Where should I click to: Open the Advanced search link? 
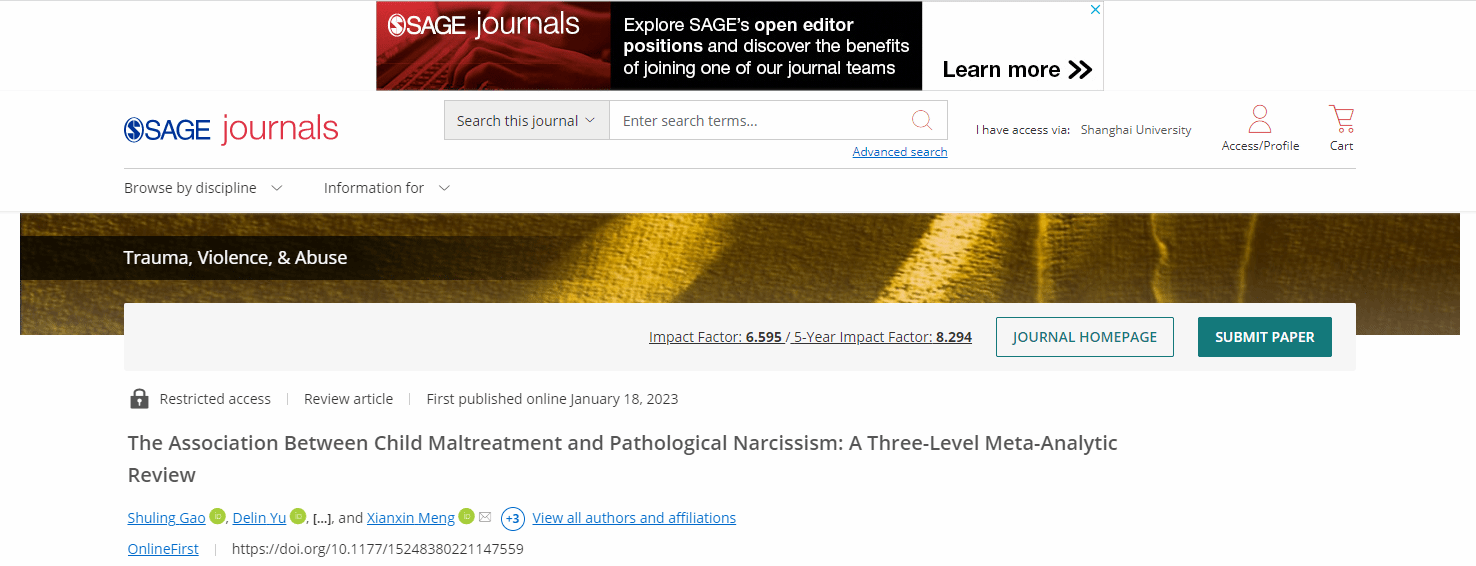pos(899,152)
